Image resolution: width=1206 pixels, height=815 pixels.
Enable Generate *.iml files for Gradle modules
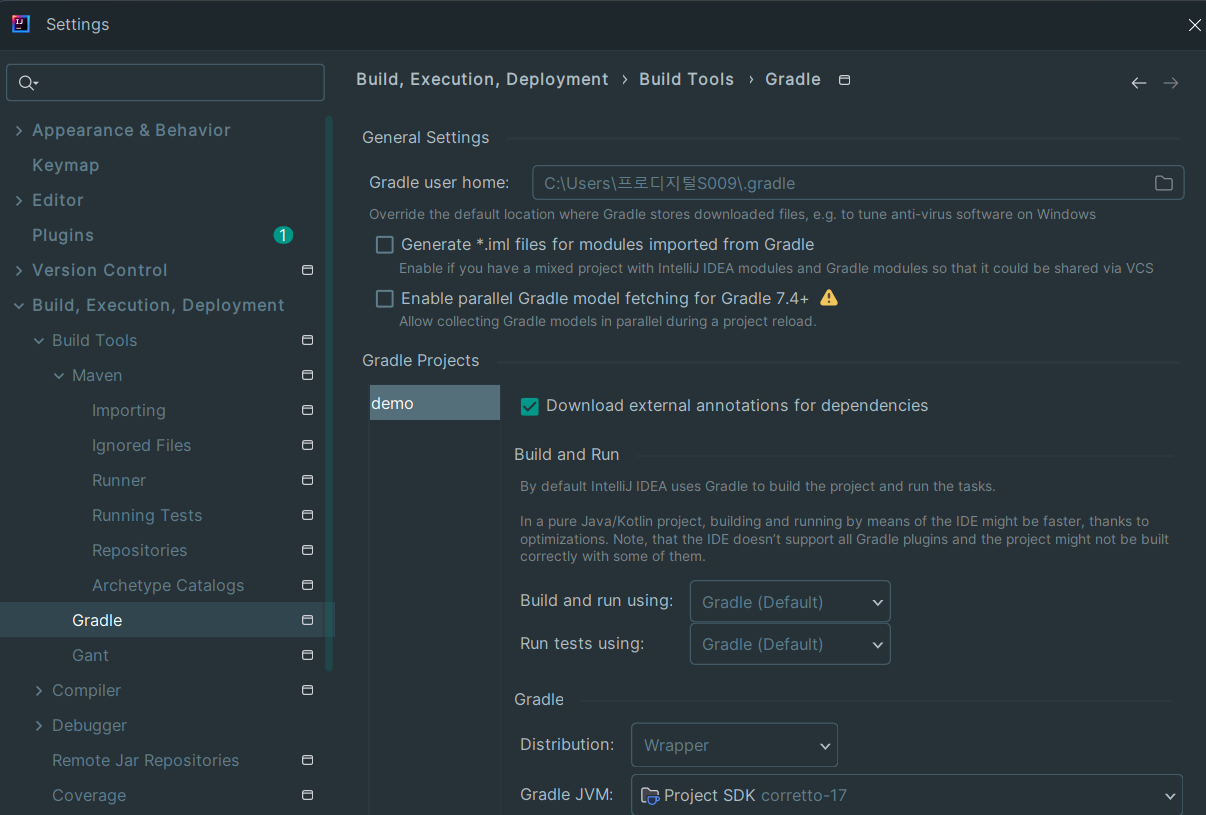tap(384, 244)
